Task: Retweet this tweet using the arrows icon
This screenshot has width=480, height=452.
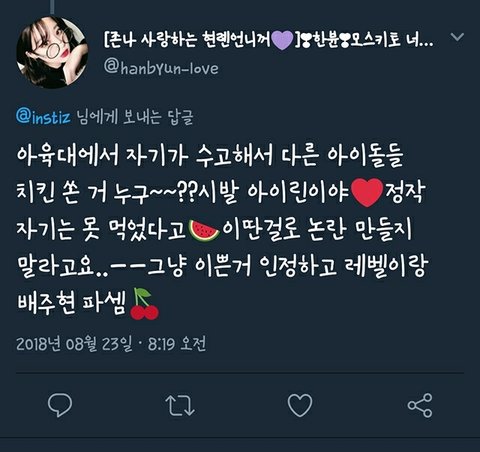Action: pyautogui.click(x=180, y=405)
